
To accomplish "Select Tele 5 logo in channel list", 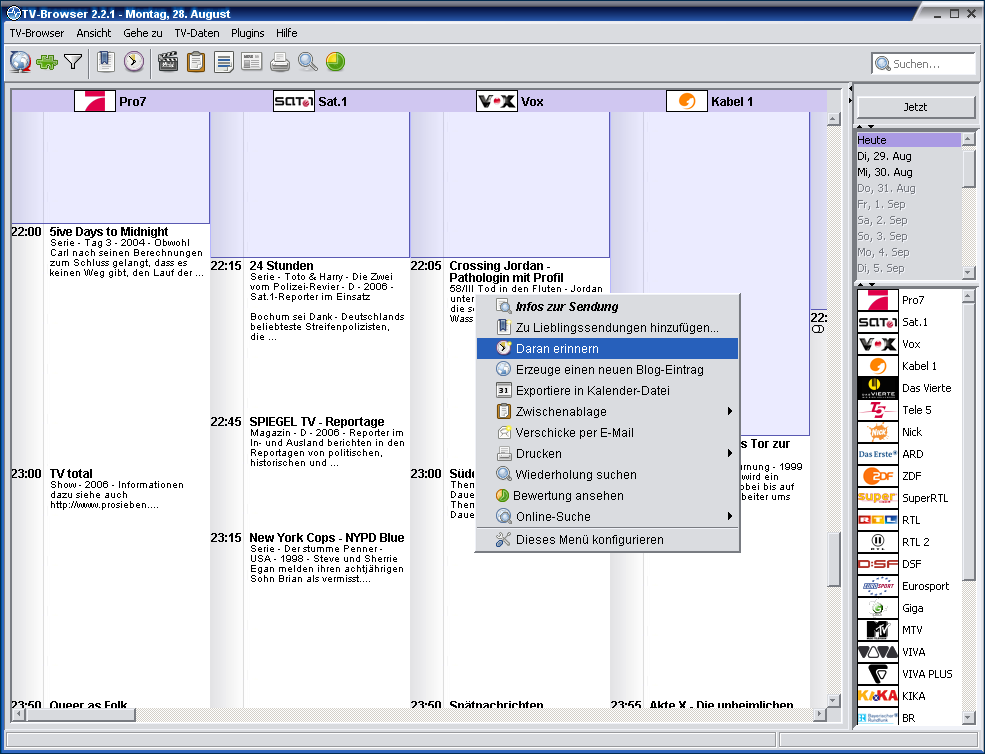I will click(878, 410).
